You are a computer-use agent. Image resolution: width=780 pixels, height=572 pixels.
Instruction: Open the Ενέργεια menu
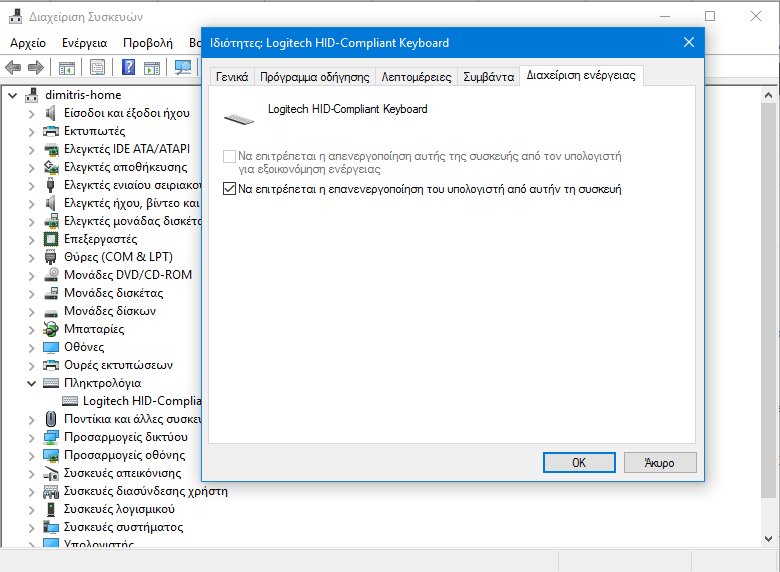pos(84,43)
